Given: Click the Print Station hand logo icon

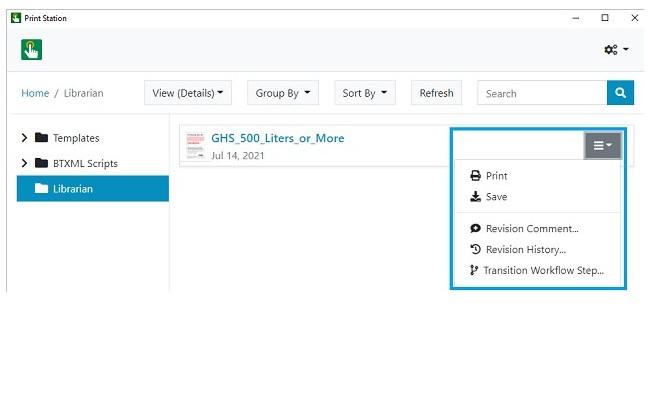Looking at the screenshot, I should click(x=31, y=50).
